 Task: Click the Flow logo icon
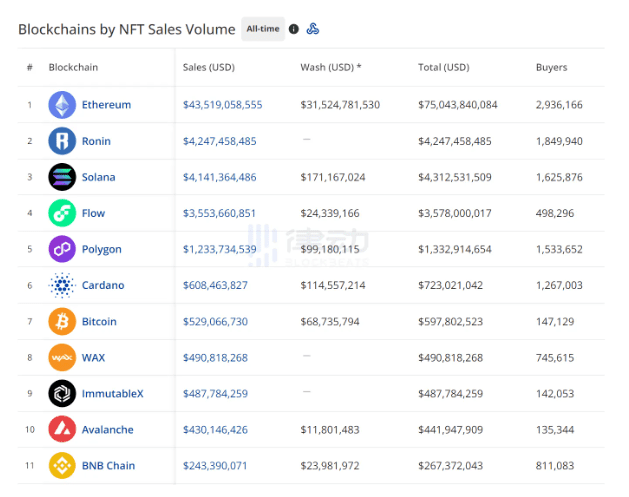pyautogui.click(x=62, y=213)
